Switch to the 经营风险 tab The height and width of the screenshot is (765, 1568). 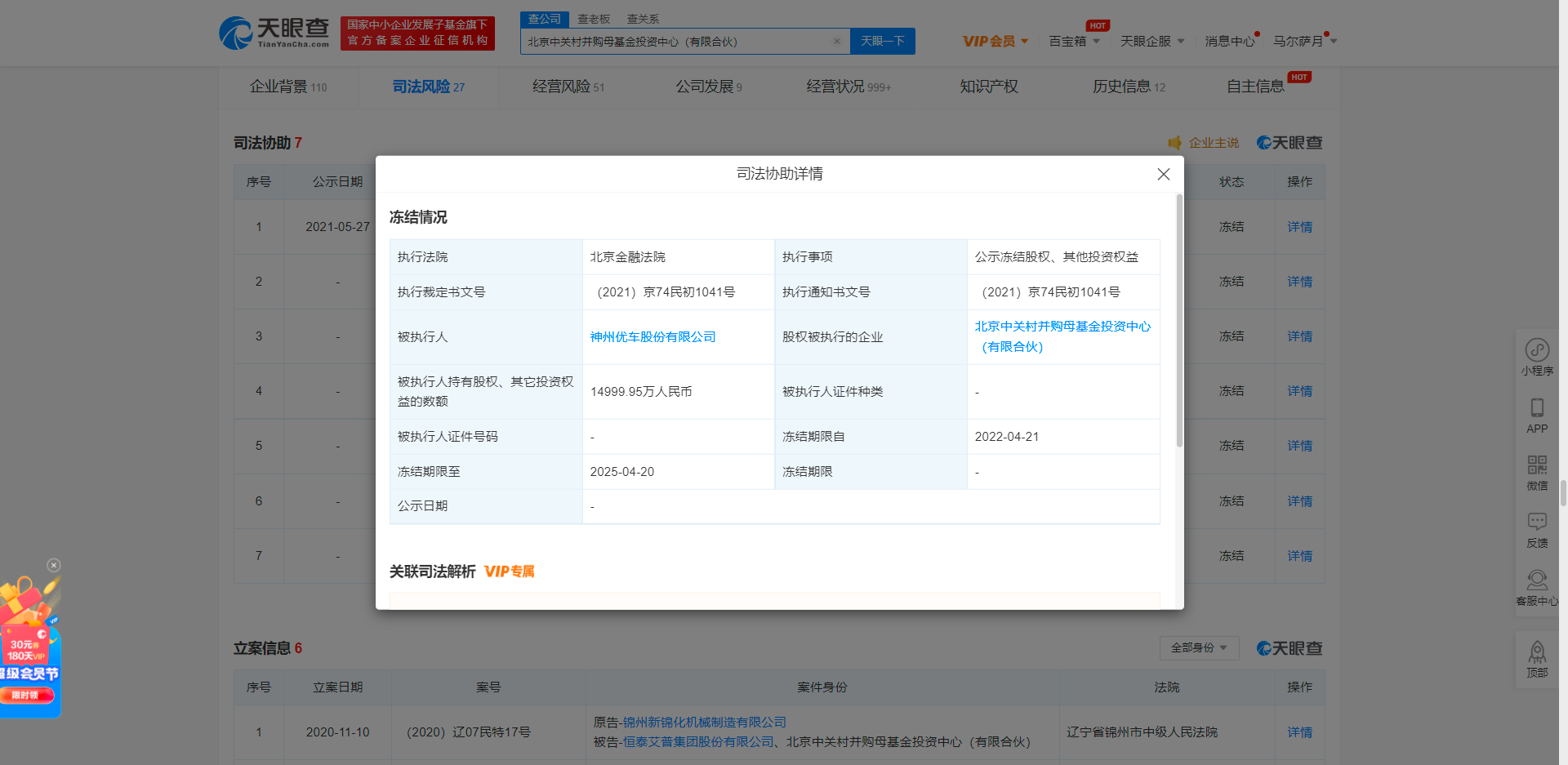[568, 87]
